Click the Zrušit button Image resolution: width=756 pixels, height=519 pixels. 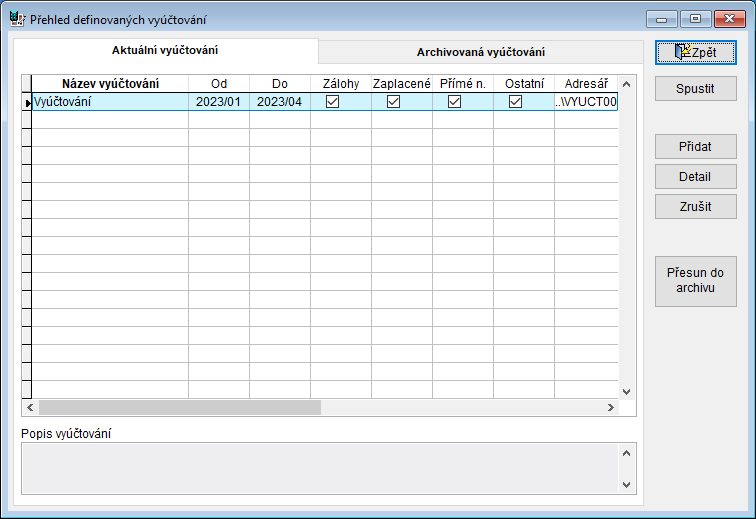[x=695, y=206]
